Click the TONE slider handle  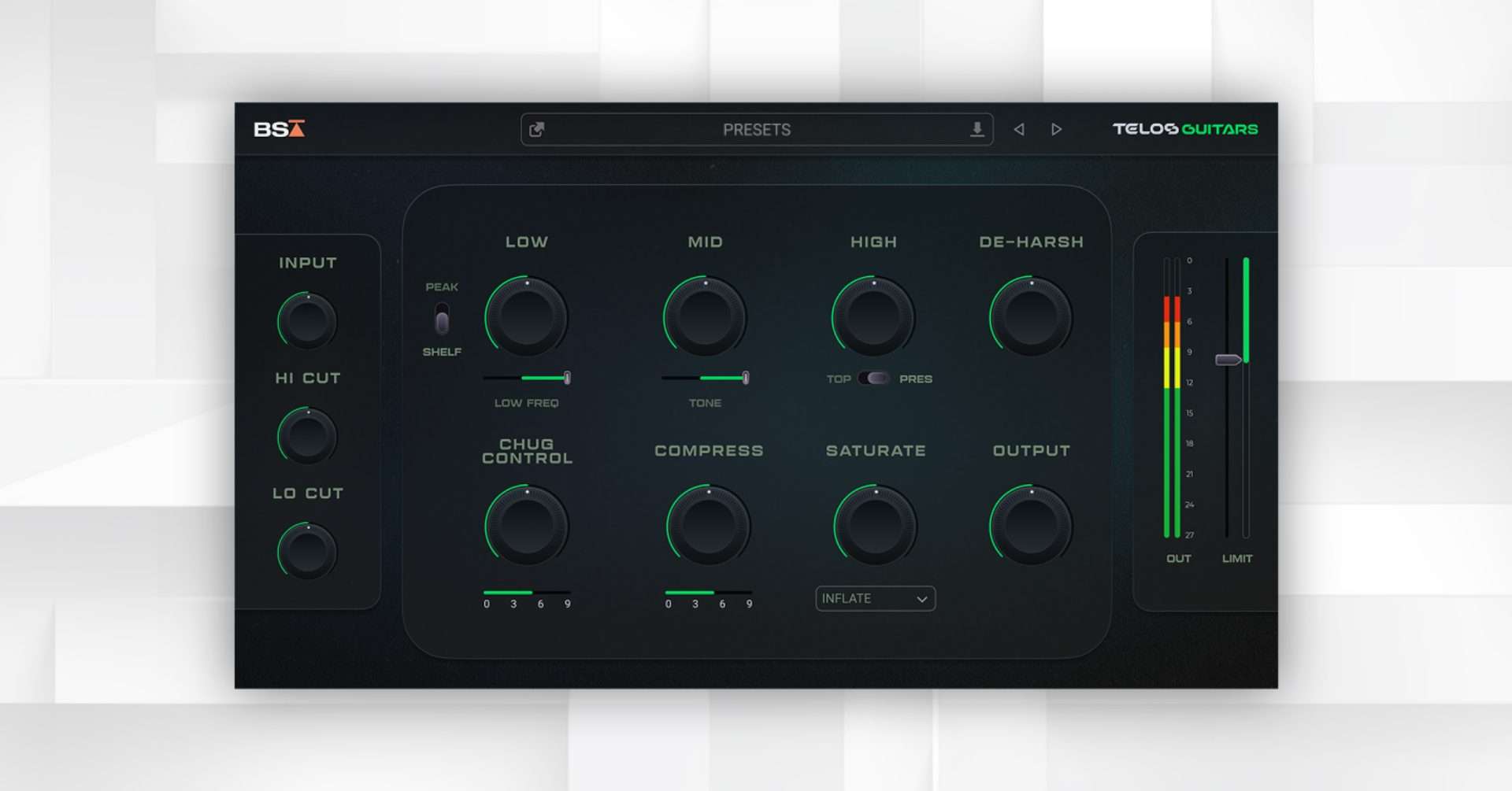pyautogui.click(x=746, y=378)
